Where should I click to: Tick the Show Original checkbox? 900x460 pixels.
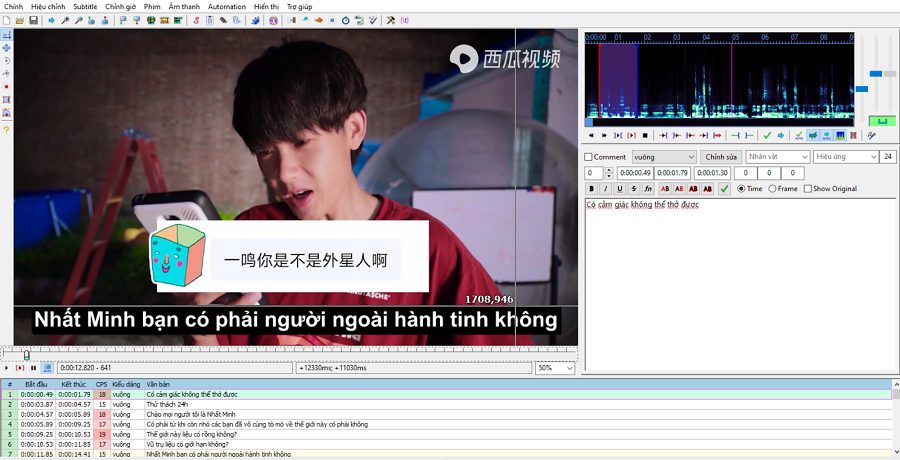click(808, 188)
